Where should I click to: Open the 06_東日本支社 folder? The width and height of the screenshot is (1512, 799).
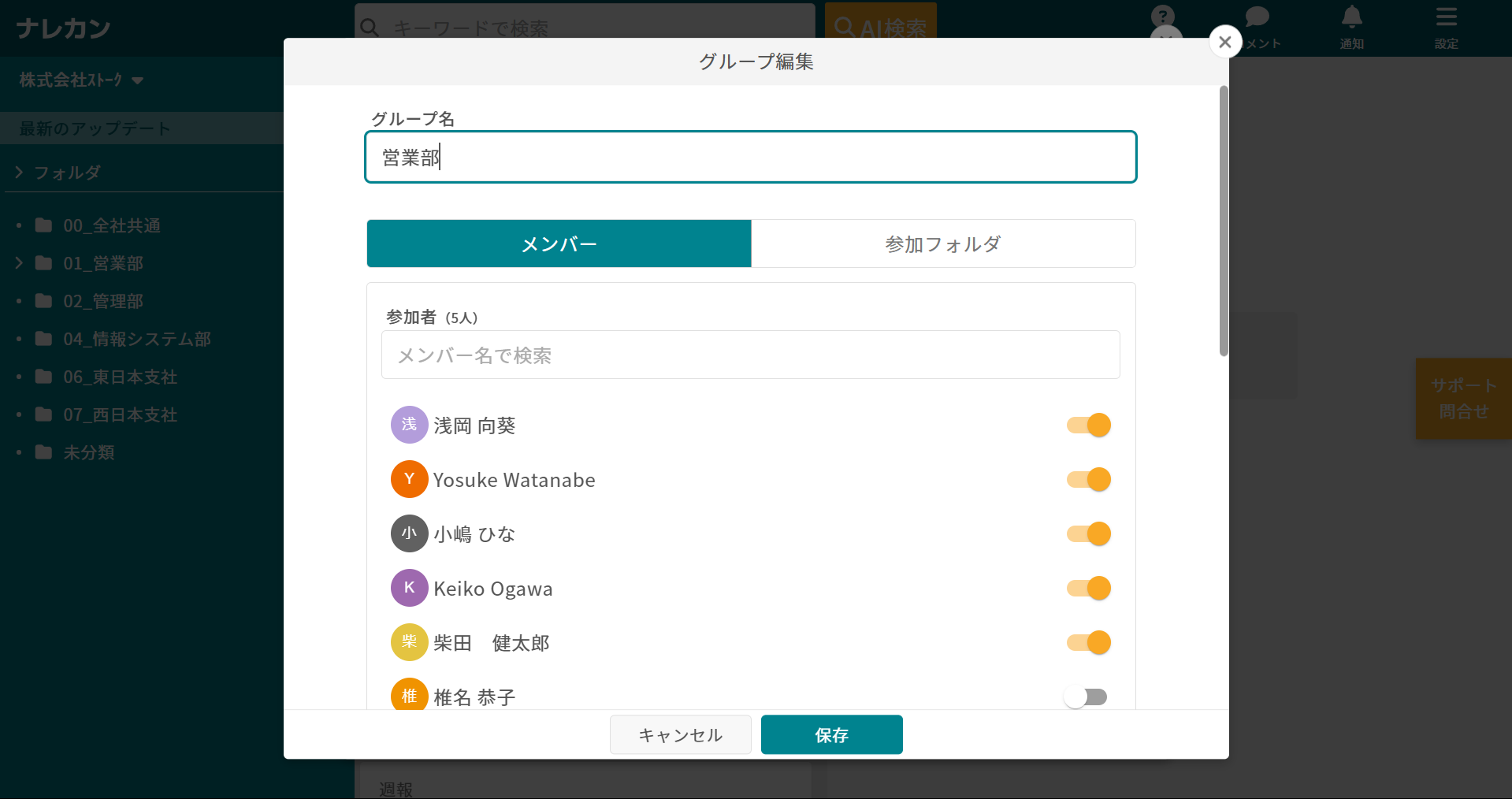[x=121, y=377]
